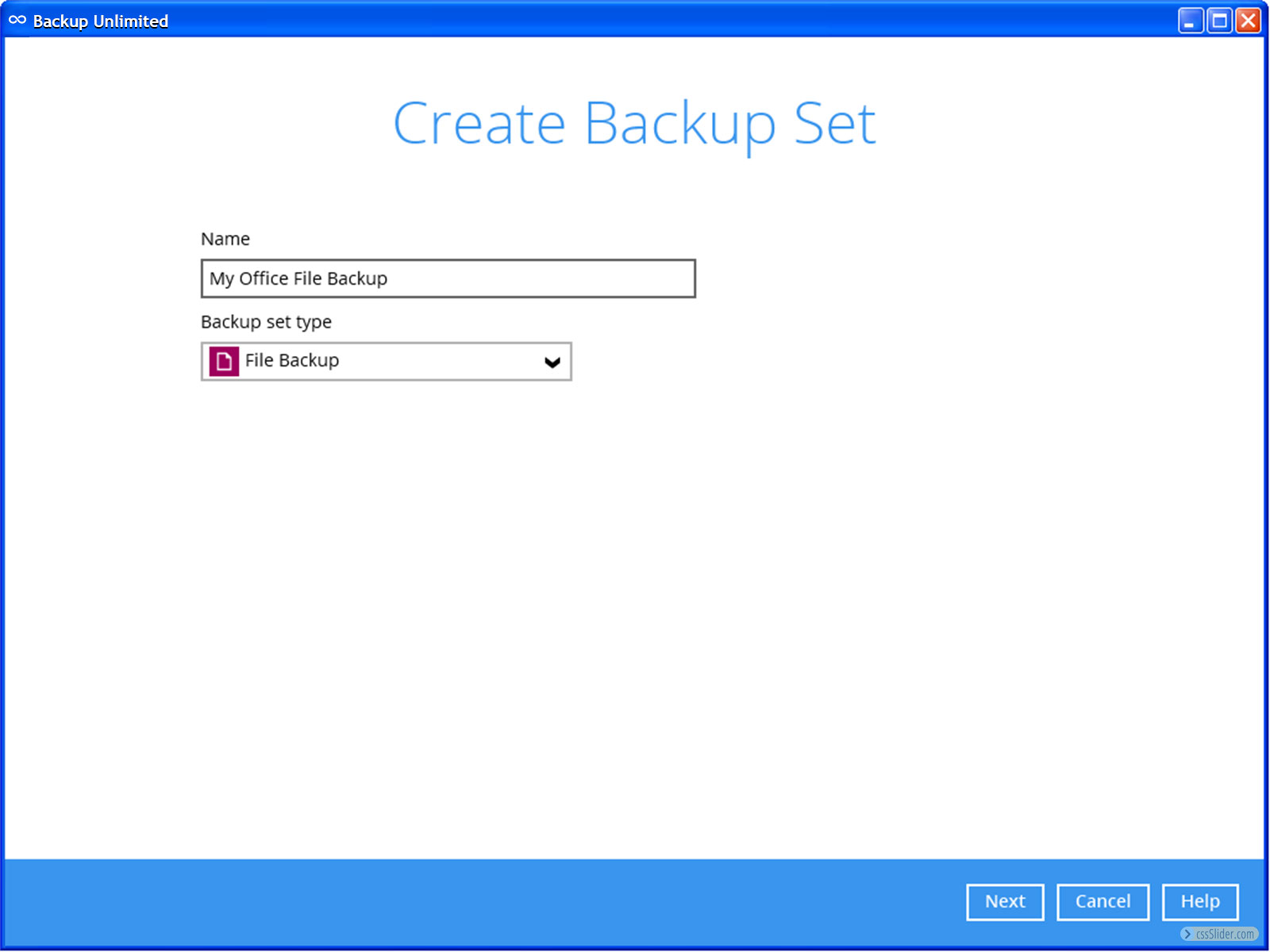The image size is (1270, 952).
Task: Close the Backup Unlimited window
Action: 1248,21
